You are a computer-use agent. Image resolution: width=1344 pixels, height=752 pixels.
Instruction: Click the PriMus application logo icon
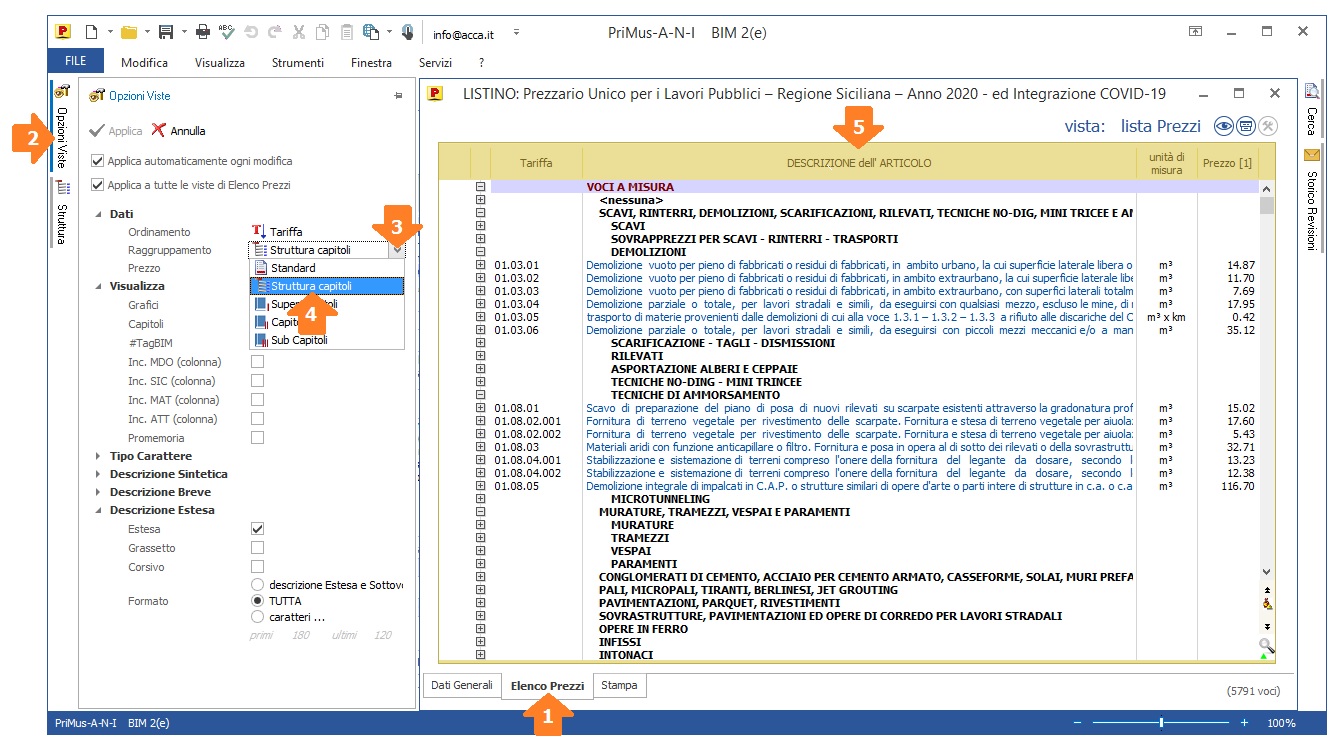pyautogui.click(x=62, y=32)
